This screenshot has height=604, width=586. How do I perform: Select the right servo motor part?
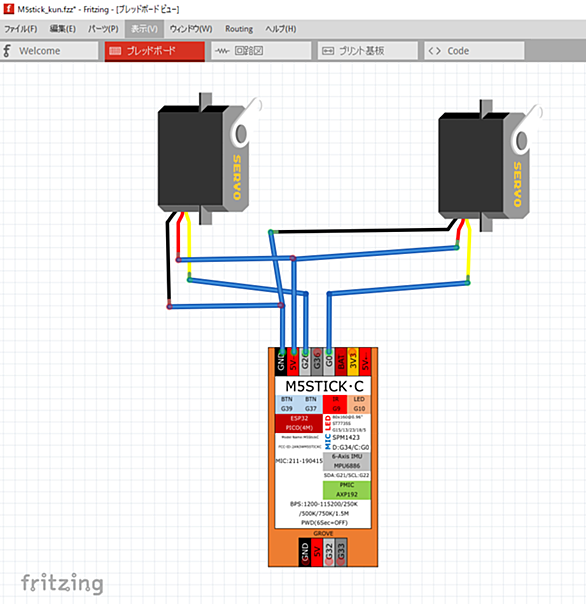pyautogui.click(x=484, y=166)
